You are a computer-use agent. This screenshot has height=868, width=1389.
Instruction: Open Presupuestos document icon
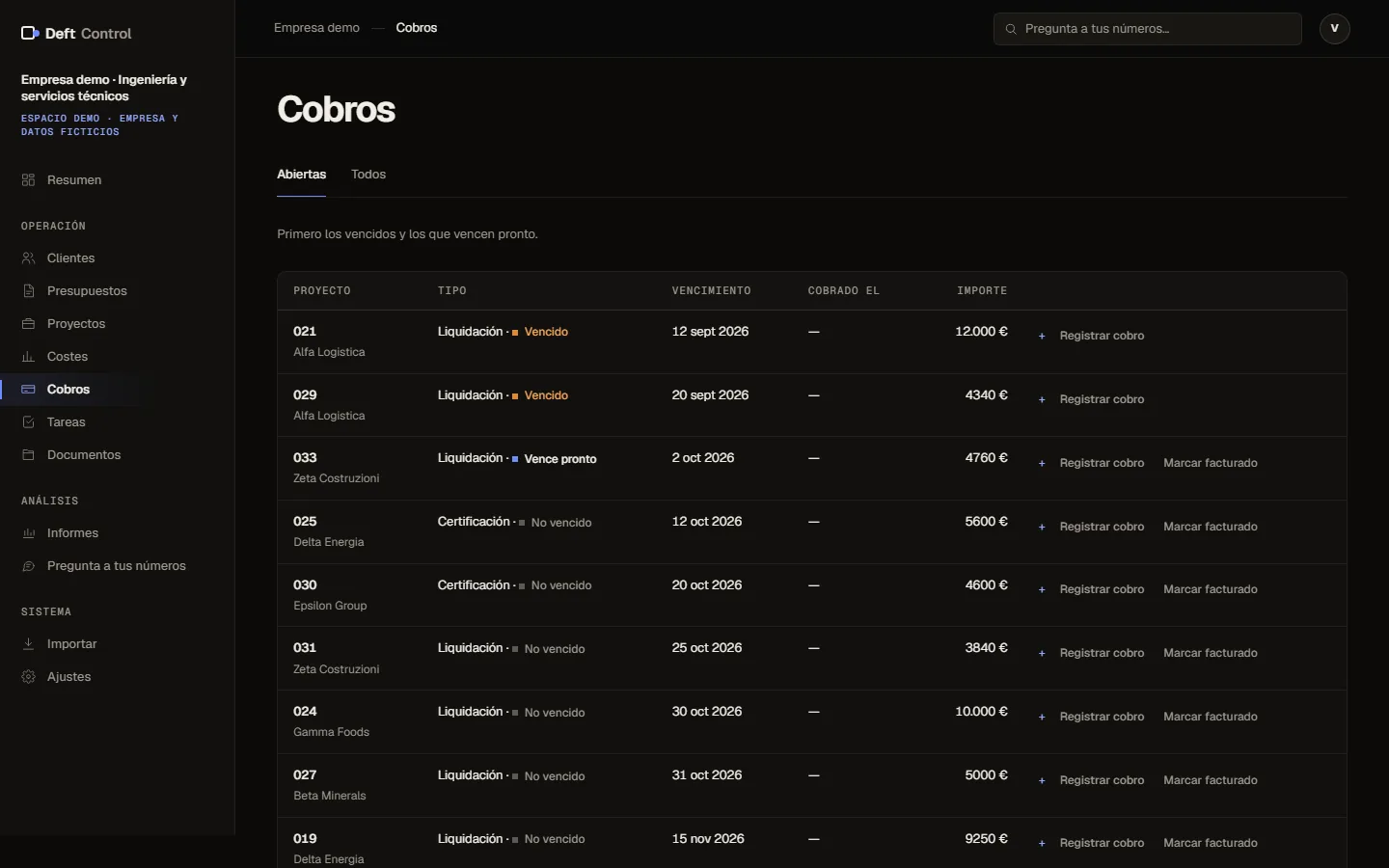(28, 291)
